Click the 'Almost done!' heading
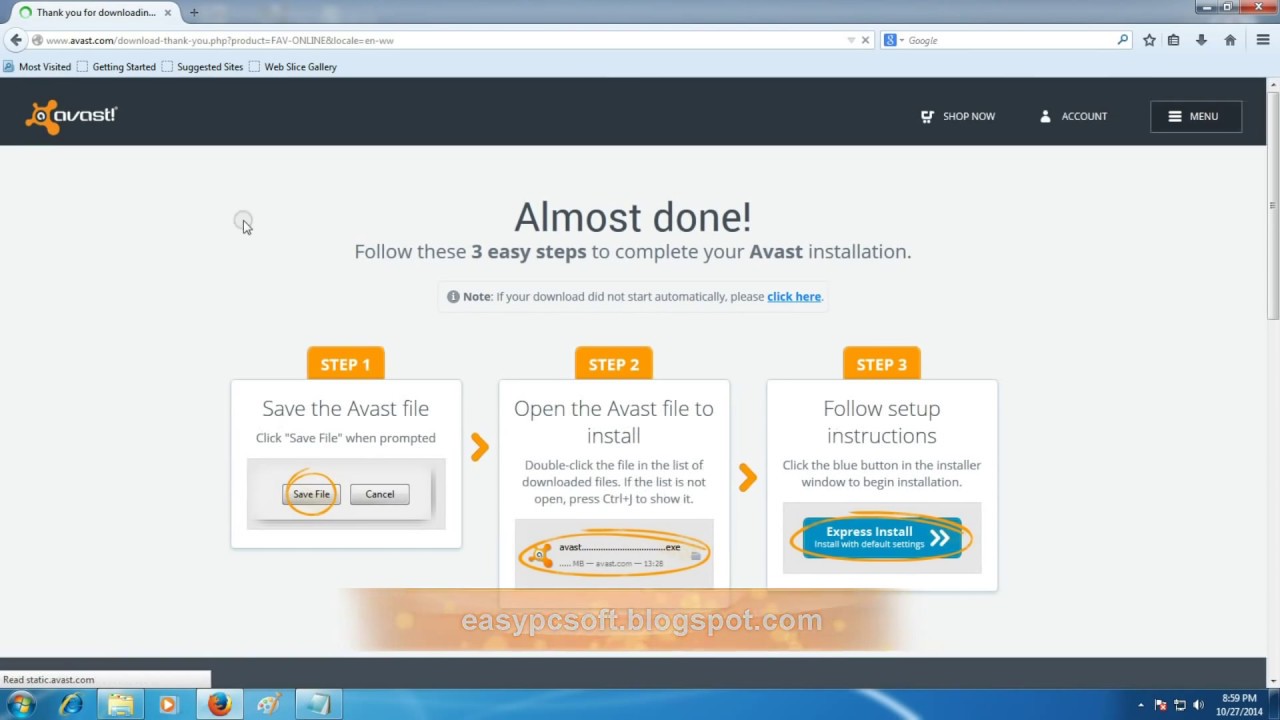Viewport: 1280px width, 720px height. point(632,217)
